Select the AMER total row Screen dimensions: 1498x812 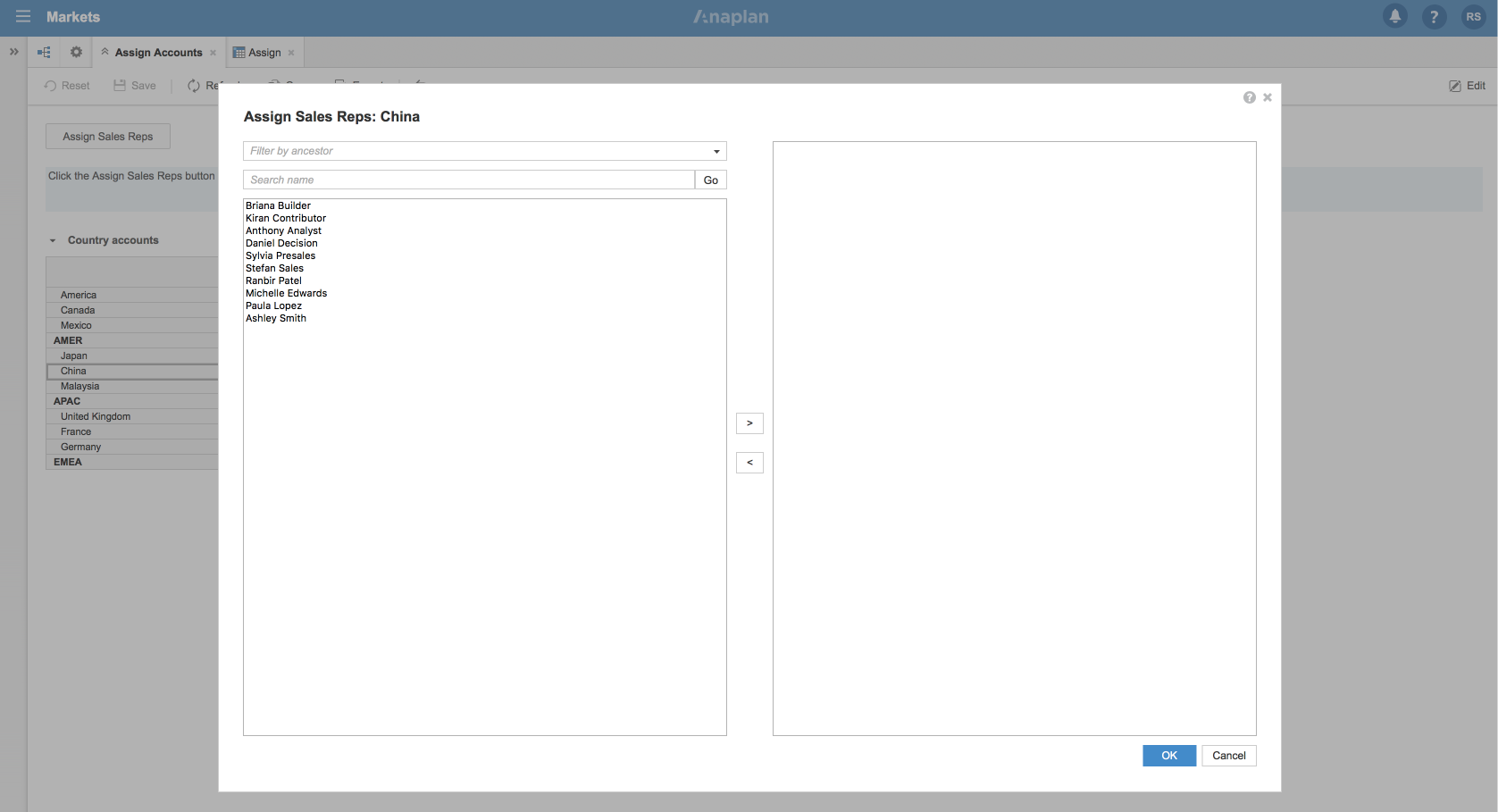132,340
